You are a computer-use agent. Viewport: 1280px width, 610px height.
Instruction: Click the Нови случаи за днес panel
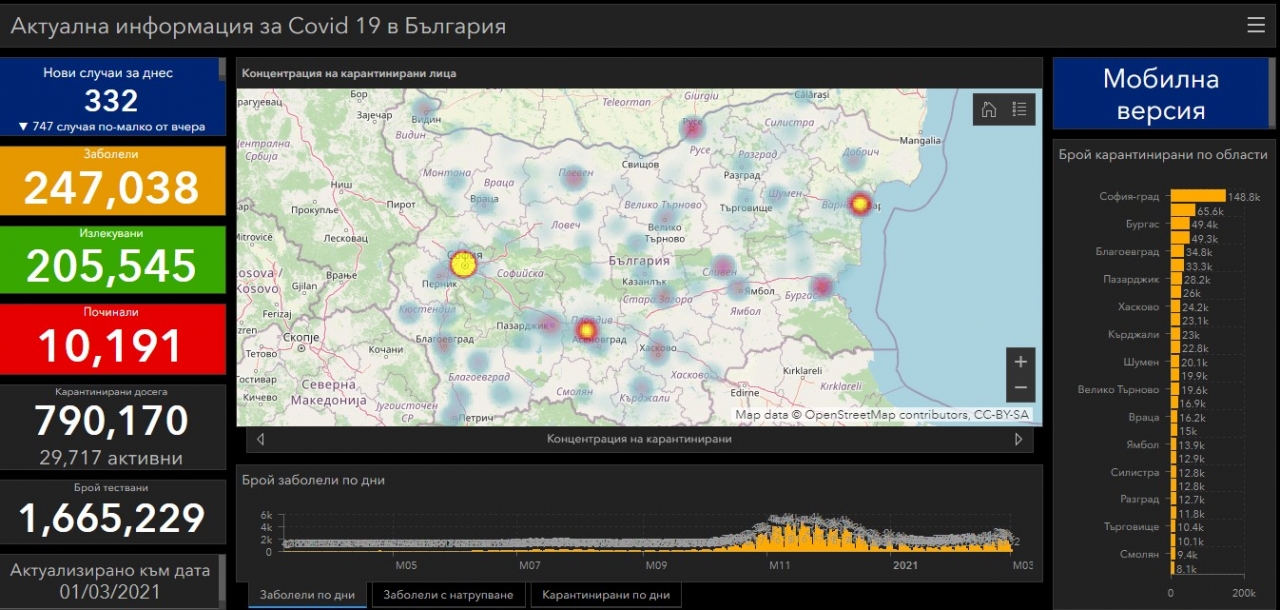[112, 97]
